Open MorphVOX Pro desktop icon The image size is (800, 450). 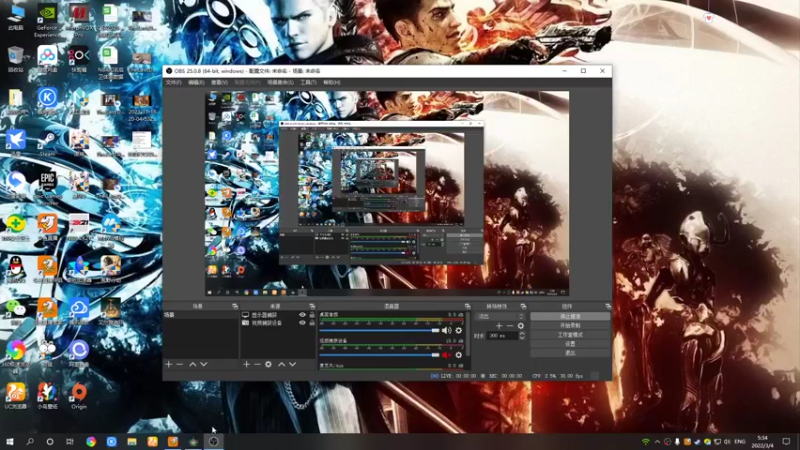(79, 21)
